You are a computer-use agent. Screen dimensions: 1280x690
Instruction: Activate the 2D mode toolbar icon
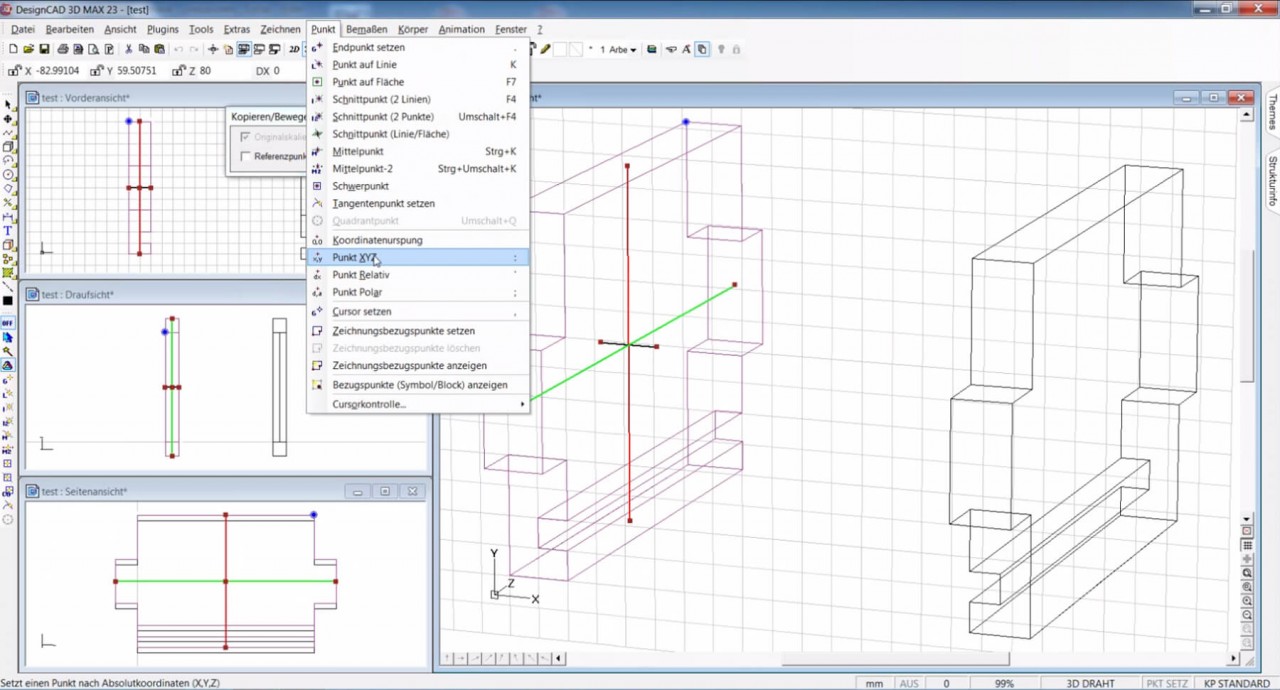point(295,49)
